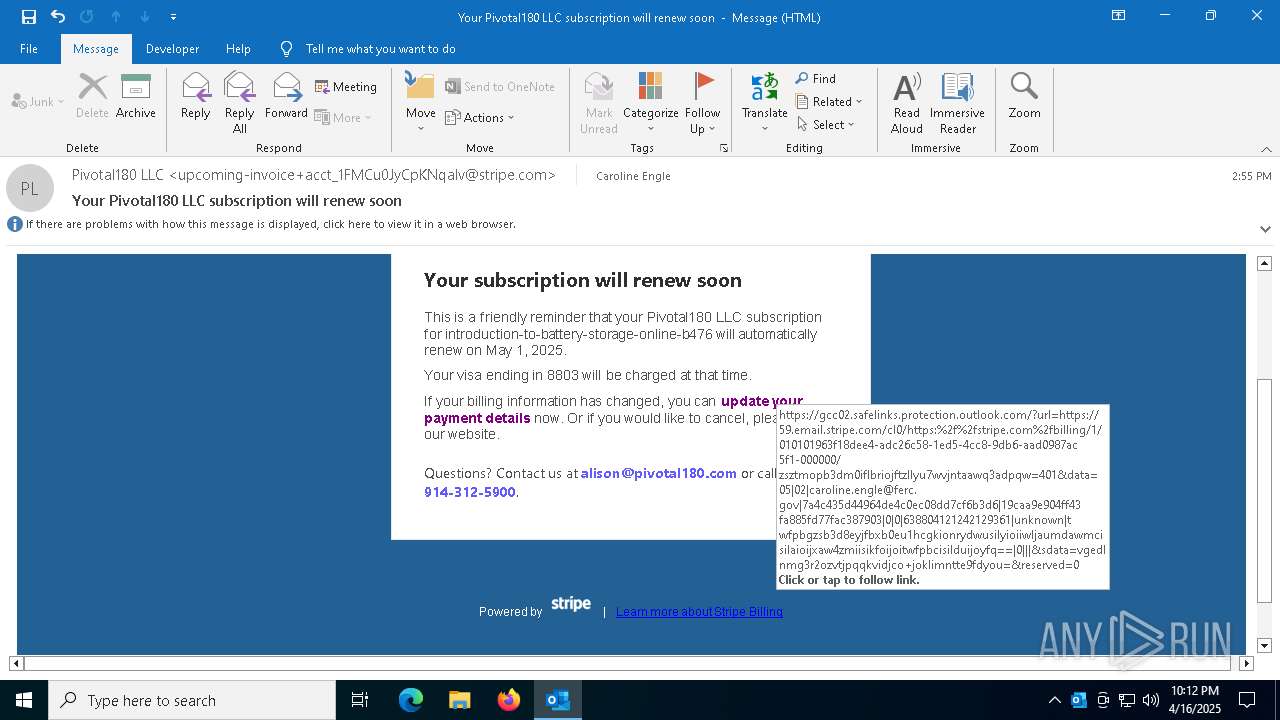Open Ribbon Display Options
Image resolution: width=1280 pixels, height=720 pixels.
[x=1119, y=16]
